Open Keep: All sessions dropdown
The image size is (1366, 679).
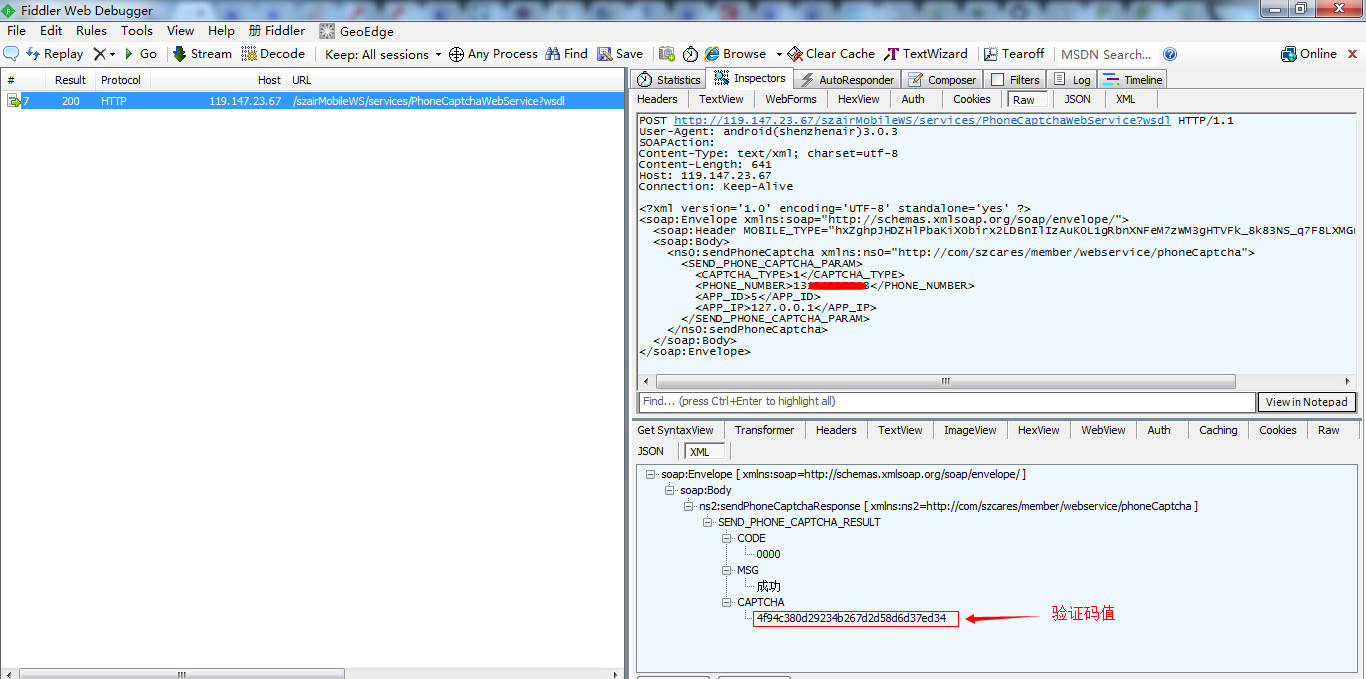[x=383, y=55]
